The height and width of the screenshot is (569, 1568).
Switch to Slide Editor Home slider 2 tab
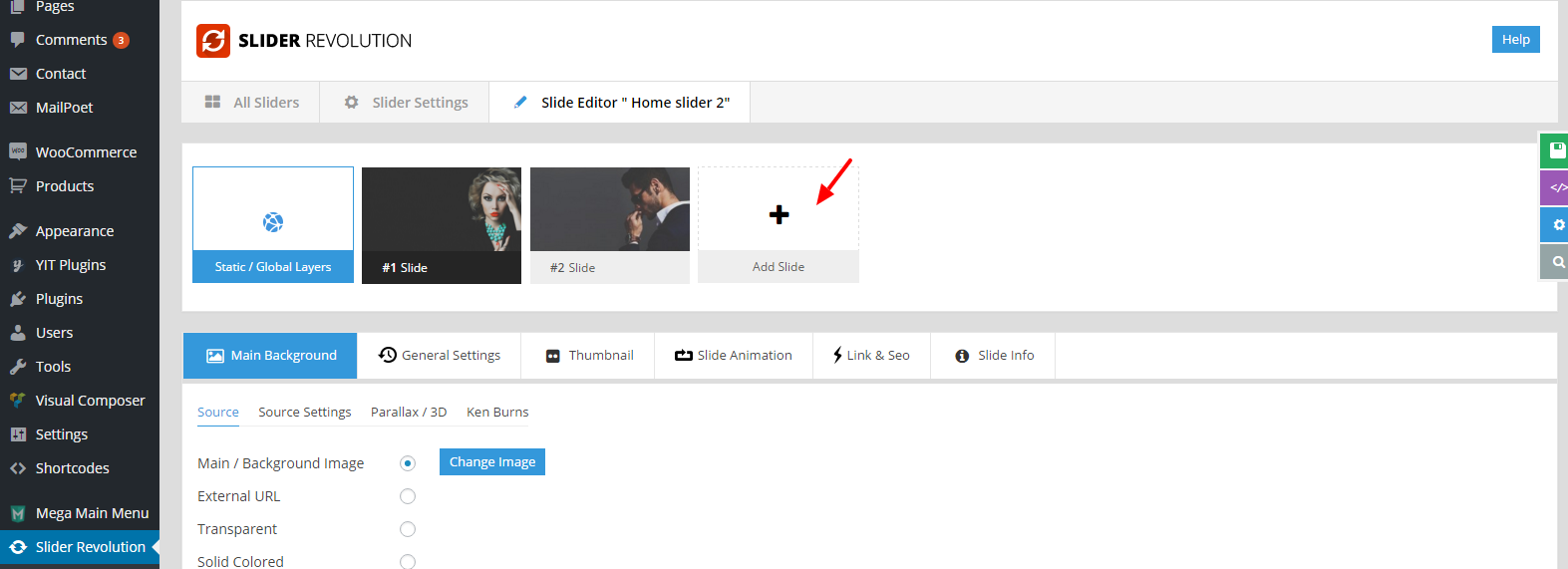click(620, 103)
